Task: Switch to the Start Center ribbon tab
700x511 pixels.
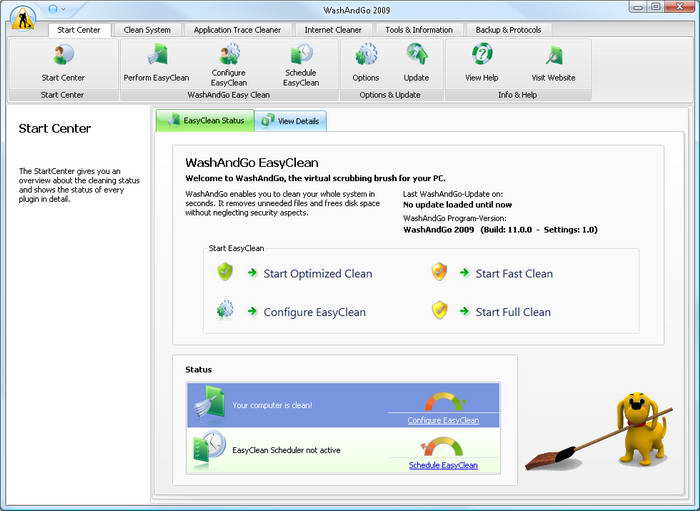Action: 79,30
